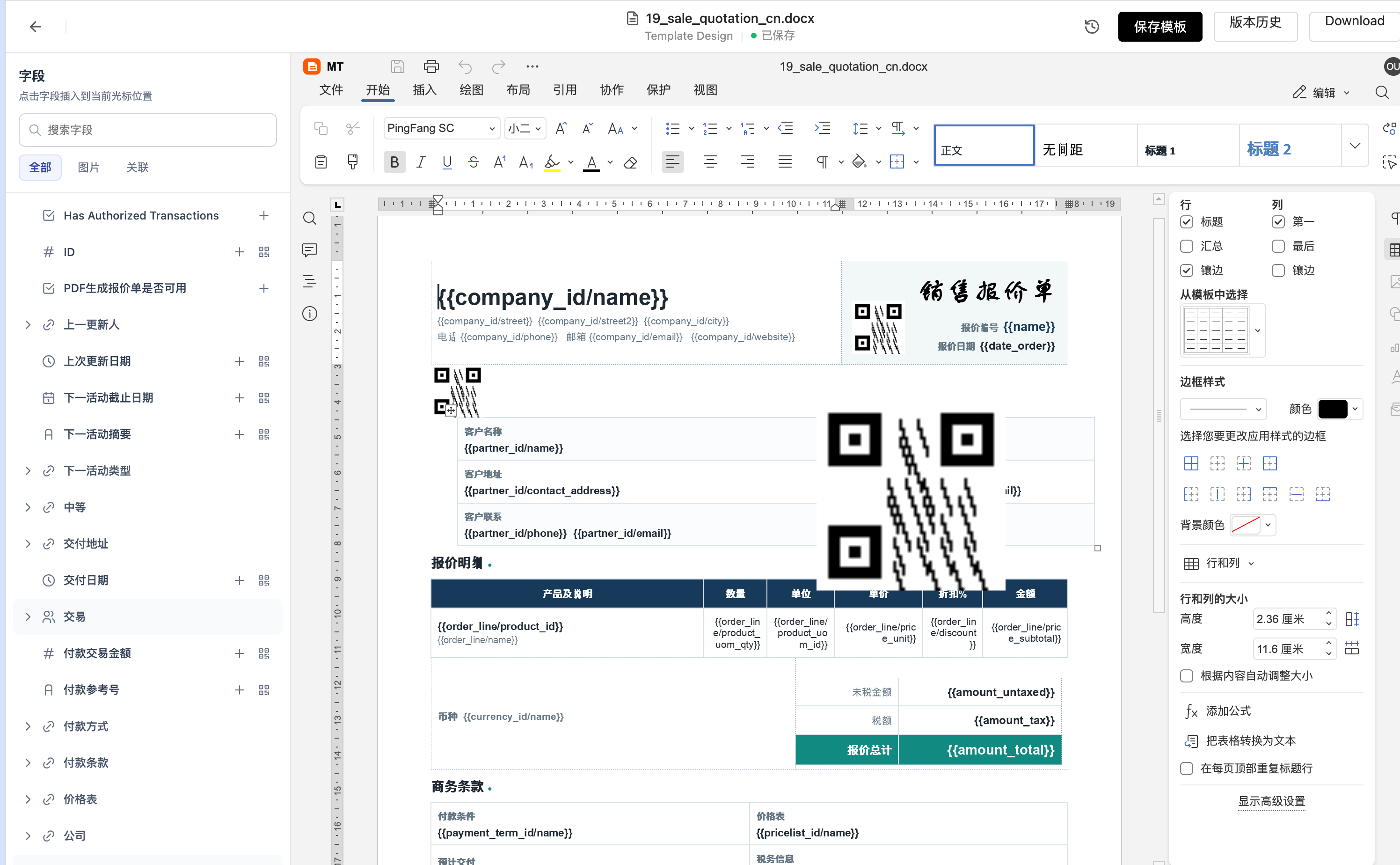Switch to the 图片 fields tab
The height and width of the screenshot is (865, 1400).
(x=88, y=168)
